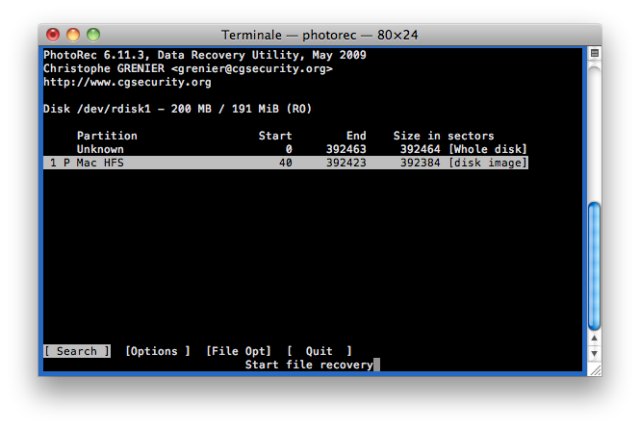
Task: Click the Size in sectors header
Action: (444, 136)
